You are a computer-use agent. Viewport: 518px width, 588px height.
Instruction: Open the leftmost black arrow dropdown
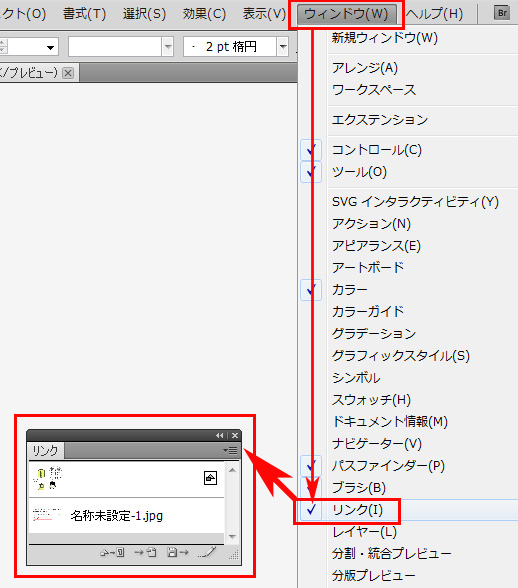pos(50,48)
